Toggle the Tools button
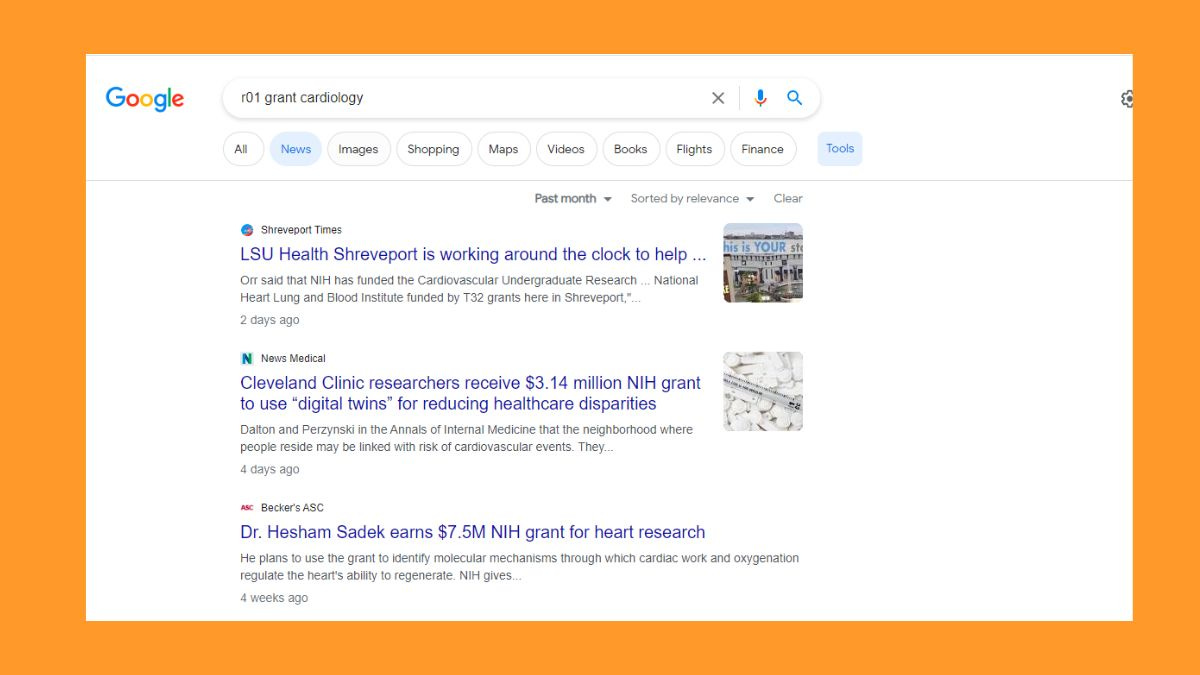 coord(840,149)
